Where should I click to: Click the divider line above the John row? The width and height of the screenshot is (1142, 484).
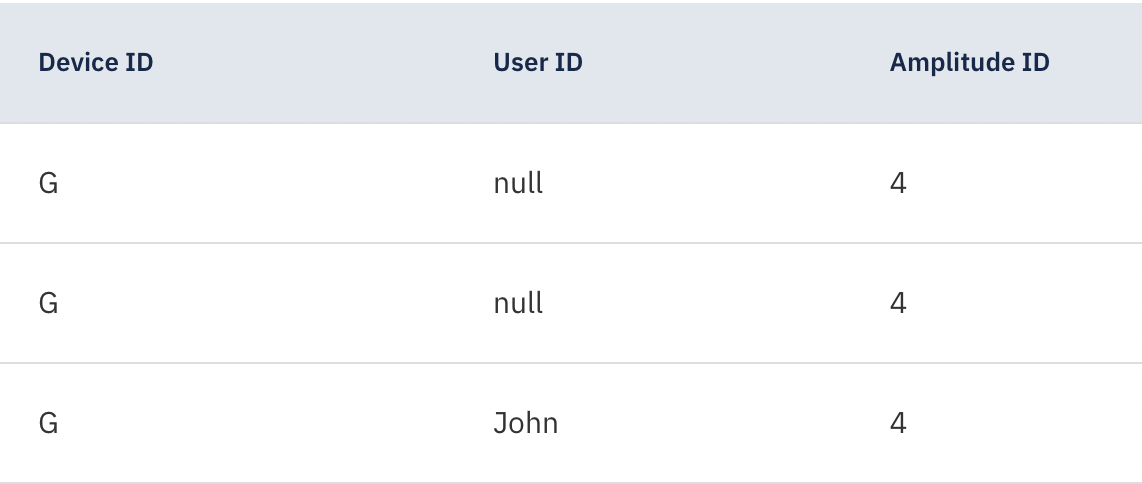click(x=571, y=363)
